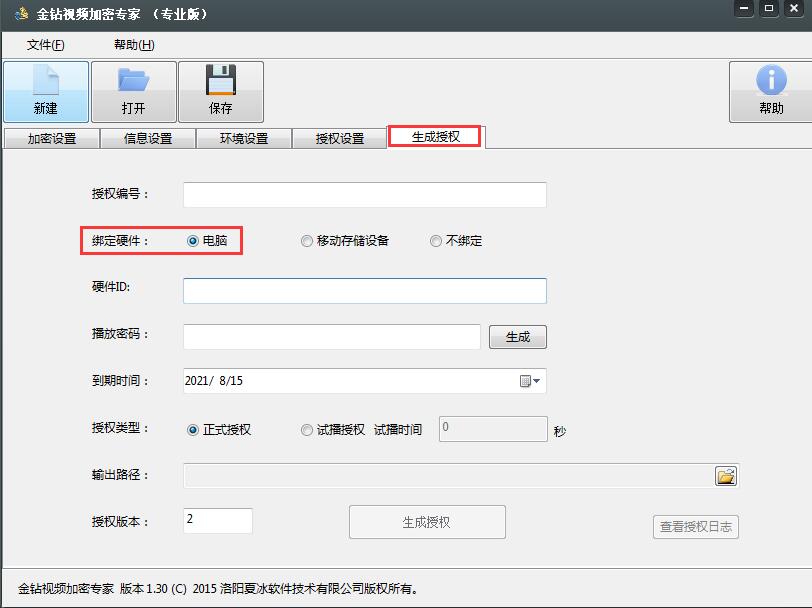812x608 pixels.
Task: Minimize the window
Action: point(744,8)
